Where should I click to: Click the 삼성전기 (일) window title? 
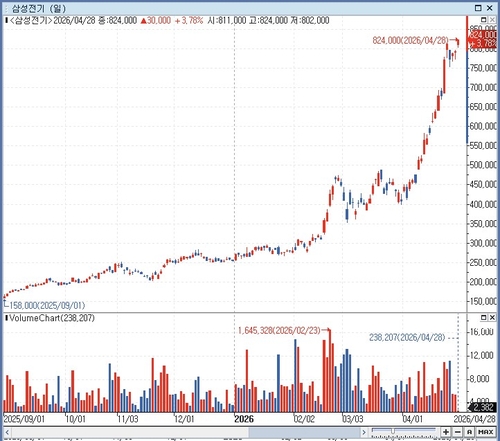click(x=39, y=8)
